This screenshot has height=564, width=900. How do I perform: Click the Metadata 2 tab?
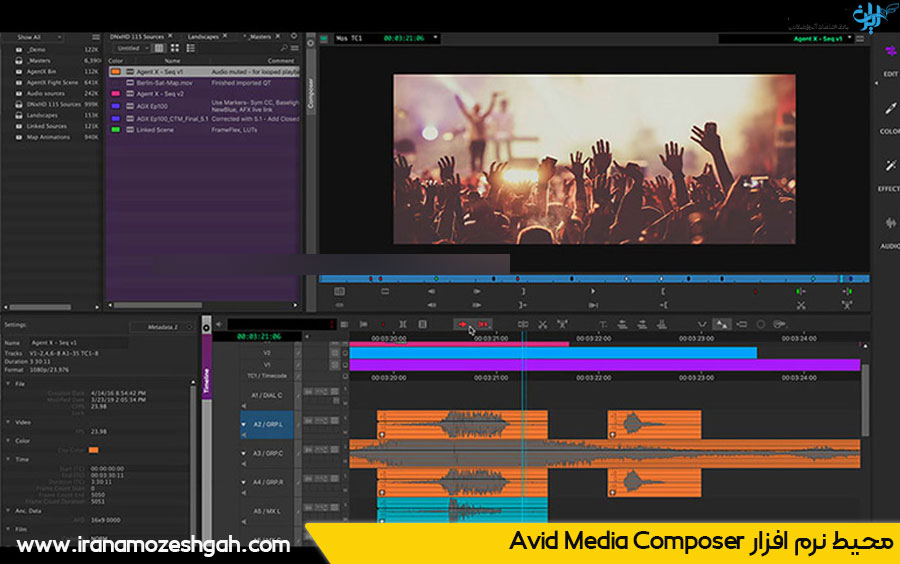[162, 327]
